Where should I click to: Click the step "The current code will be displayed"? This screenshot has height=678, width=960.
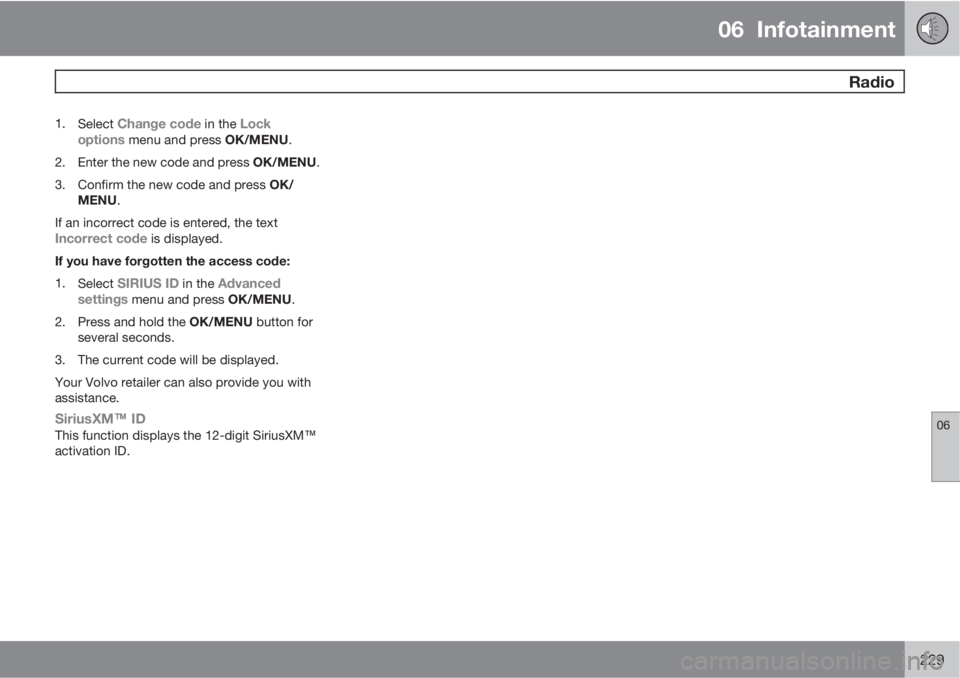pyautogui.click(x=178, y=360)
